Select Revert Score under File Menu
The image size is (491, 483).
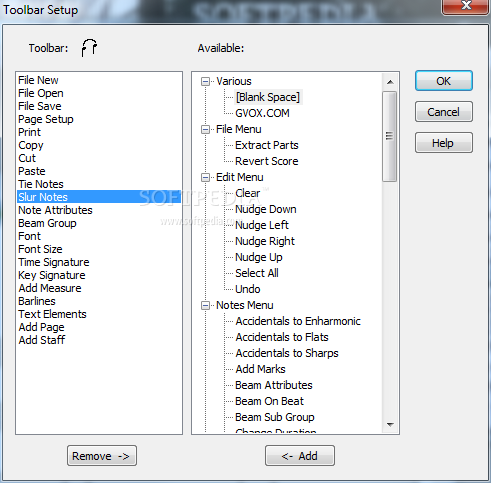(x=267, y=161)
